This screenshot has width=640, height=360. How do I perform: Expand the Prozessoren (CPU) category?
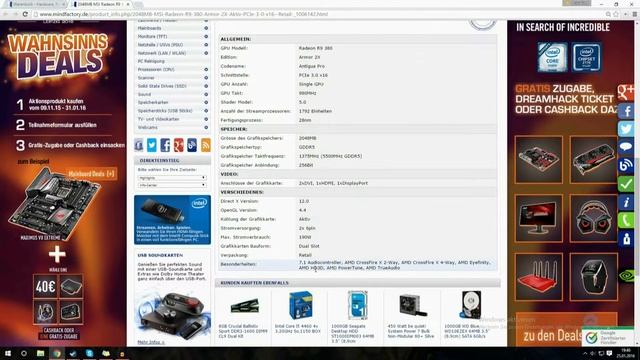[x=206, y=70]
